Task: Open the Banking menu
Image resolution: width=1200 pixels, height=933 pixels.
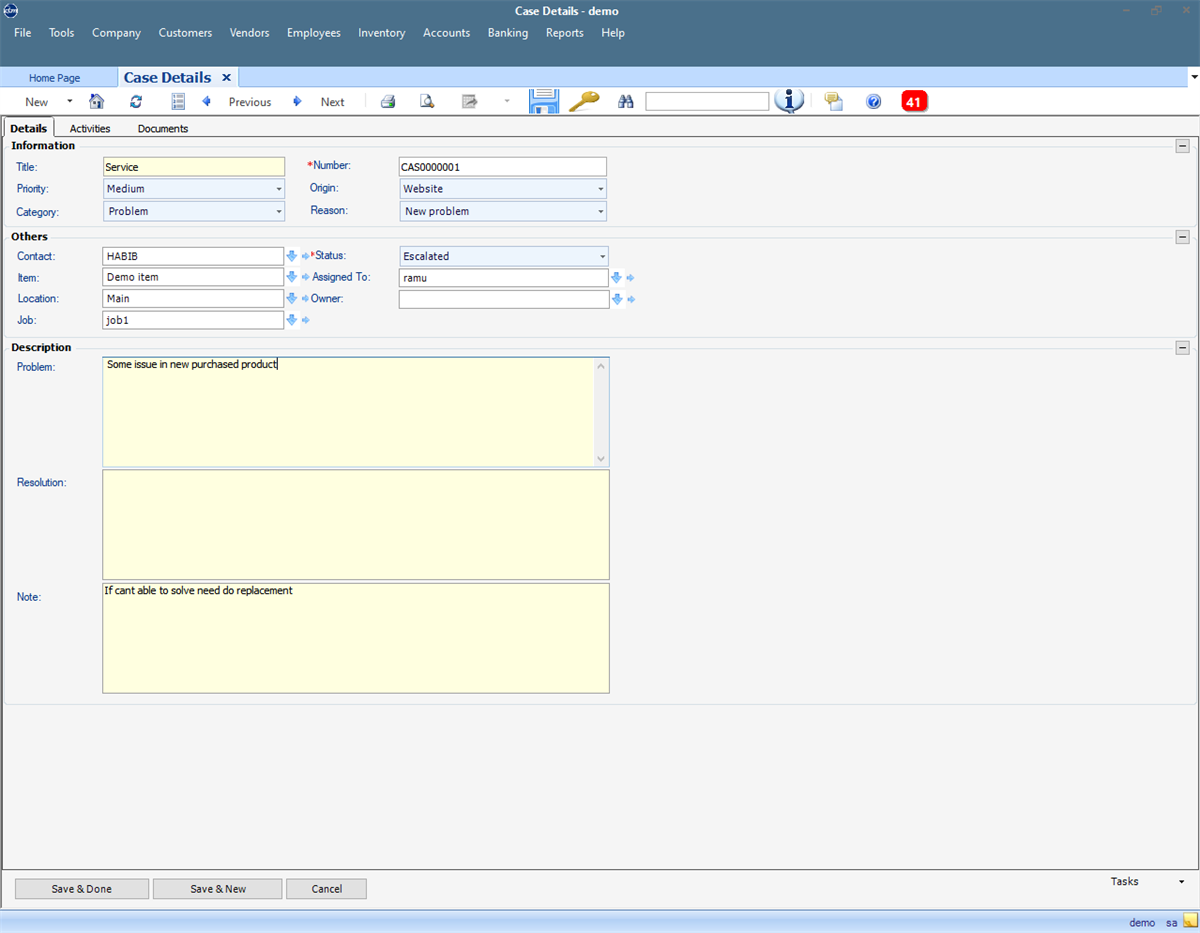Action: [x=508, y=33]
